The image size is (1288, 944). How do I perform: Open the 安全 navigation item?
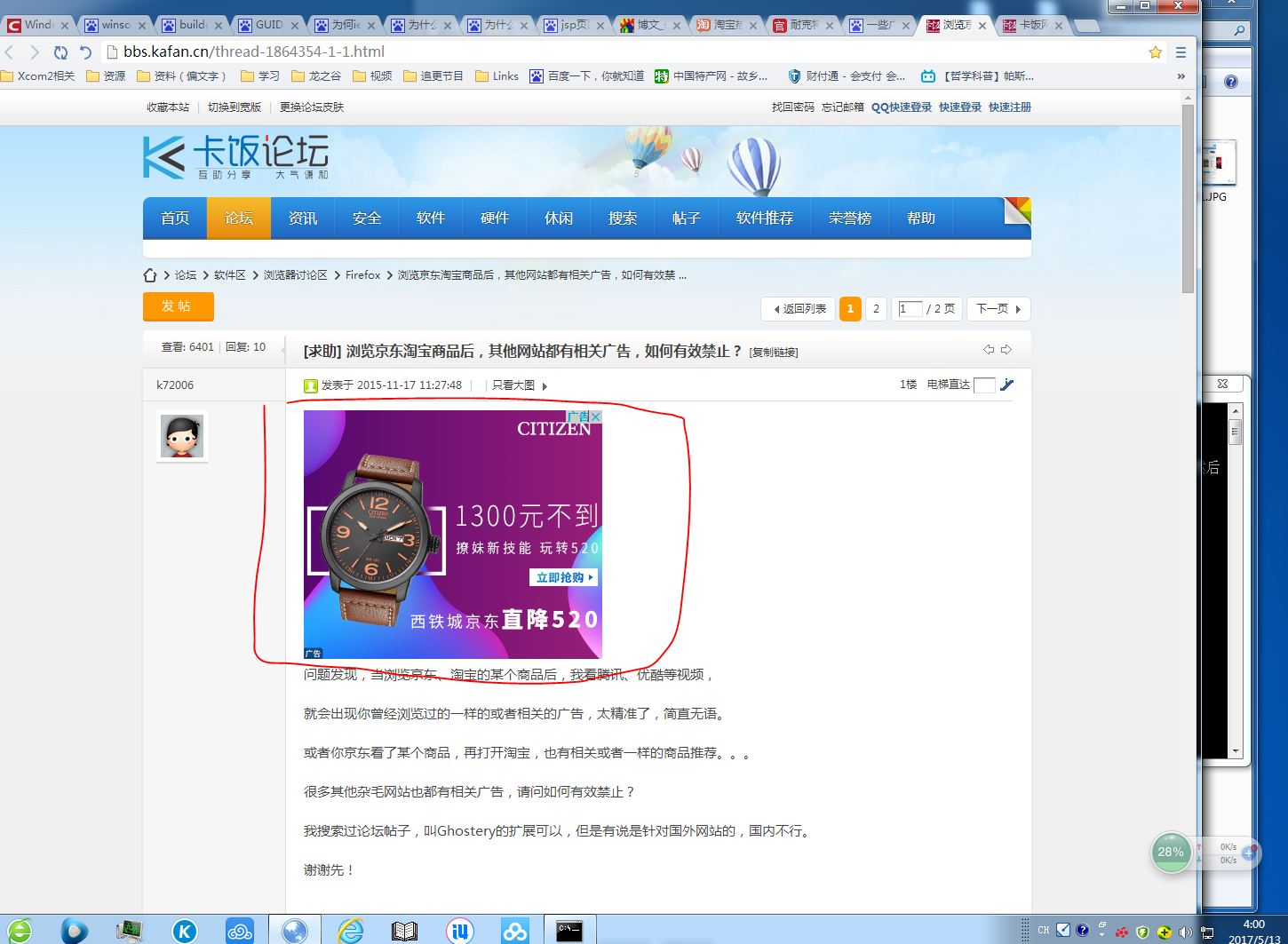coord(367,218)
